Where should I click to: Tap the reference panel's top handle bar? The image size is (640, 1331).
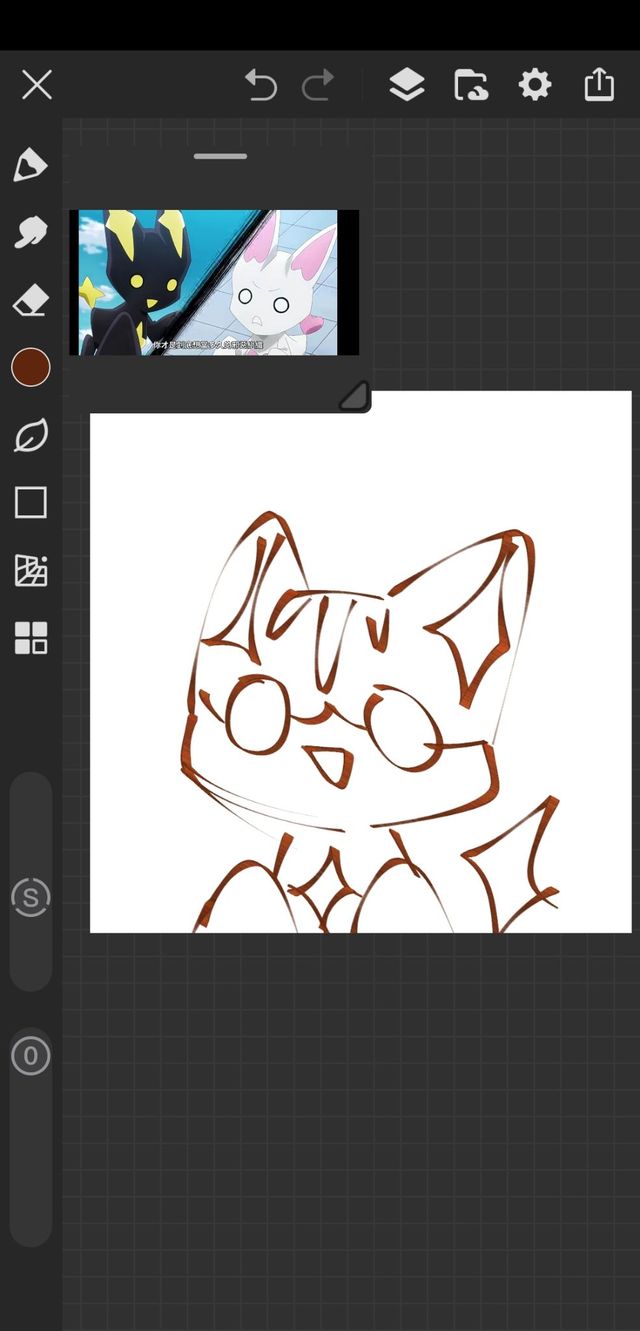coord(221,157)
